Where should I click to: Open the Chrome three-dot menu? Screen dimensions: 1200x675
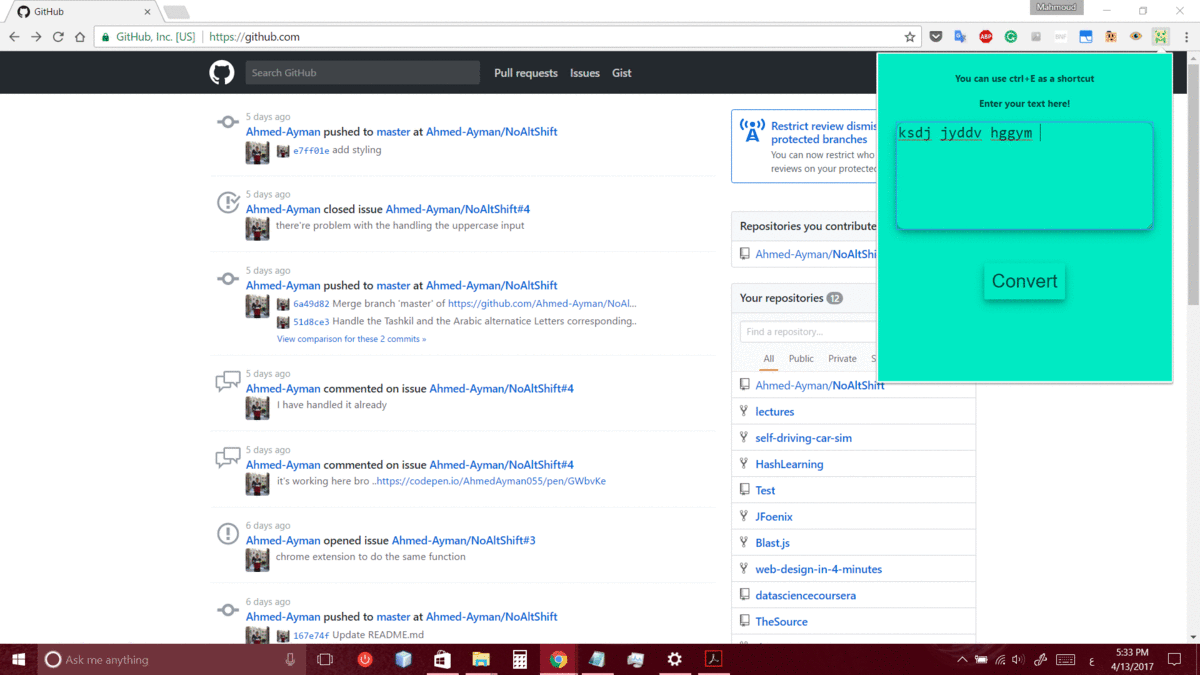pos(1185,37)
